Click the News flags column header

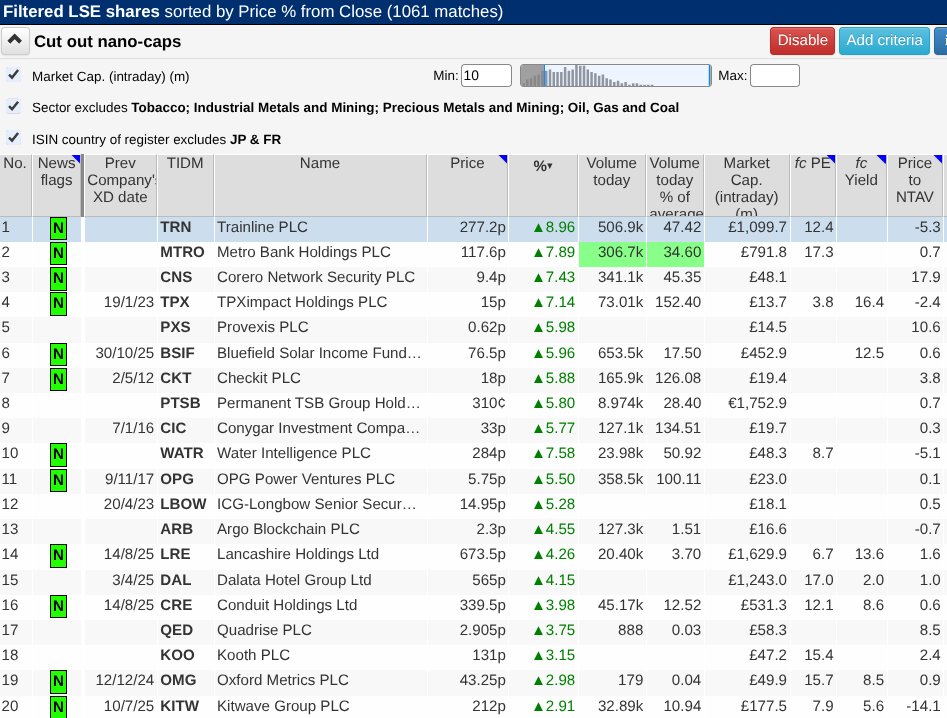click(56, 185)
